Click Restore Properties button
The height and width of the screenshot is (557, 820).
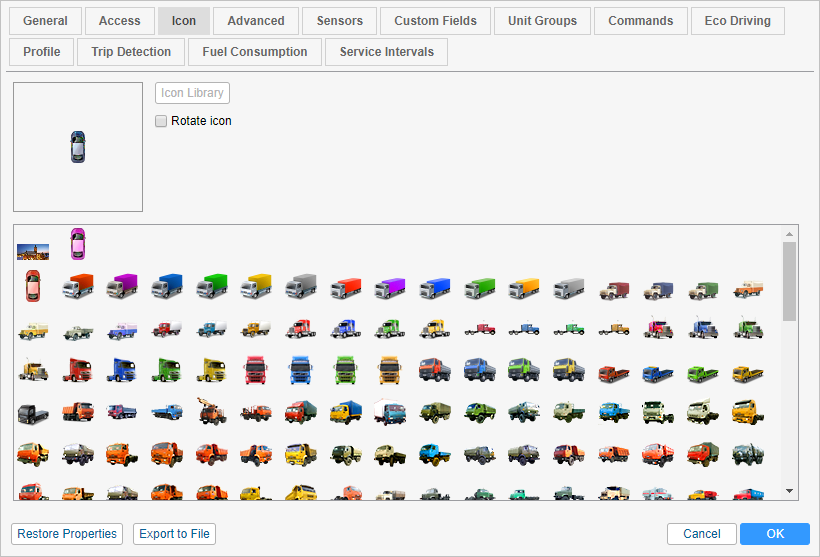pos(67,534)
